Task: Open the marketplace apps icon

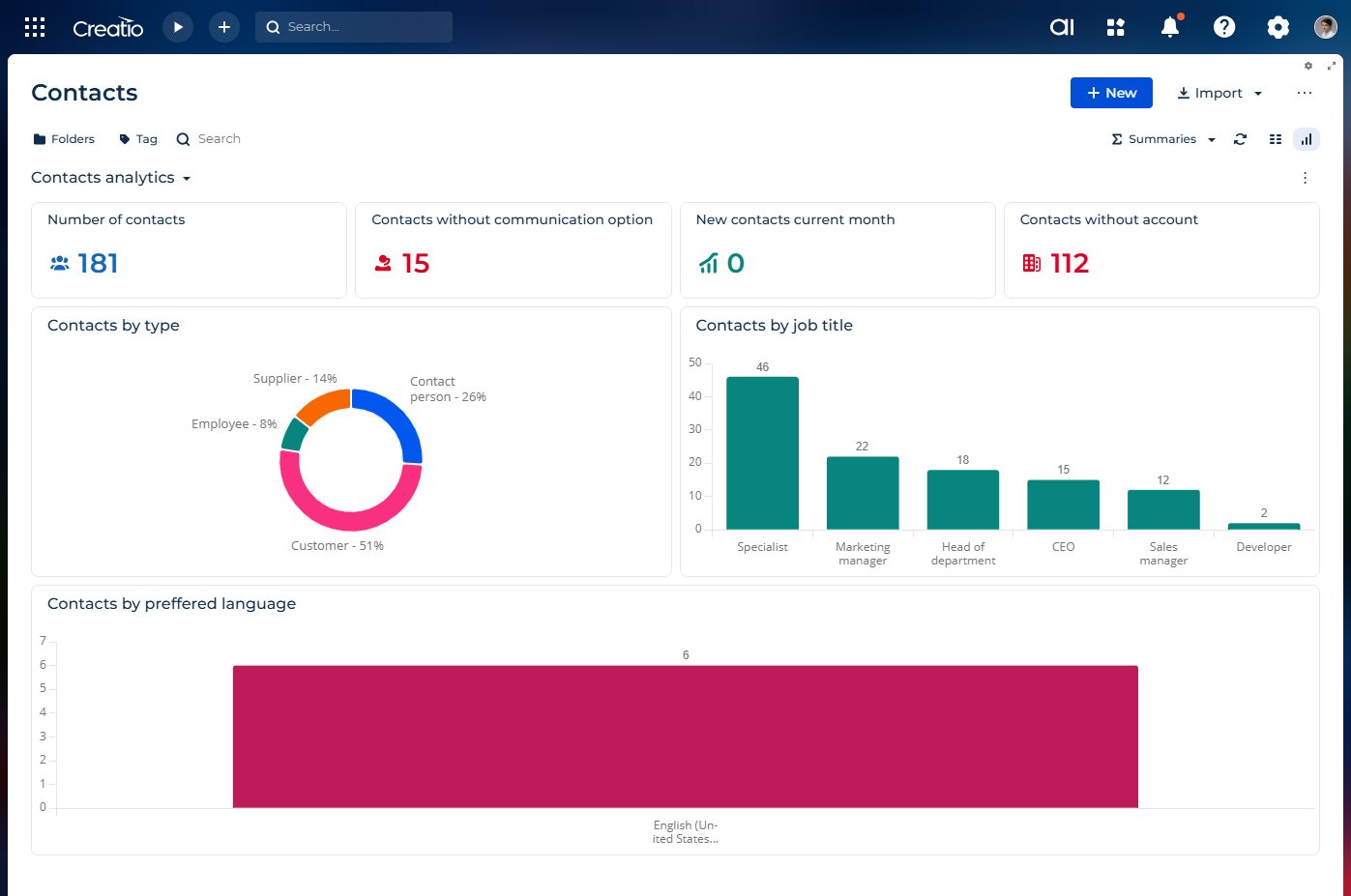Action: click(1116, 27)
